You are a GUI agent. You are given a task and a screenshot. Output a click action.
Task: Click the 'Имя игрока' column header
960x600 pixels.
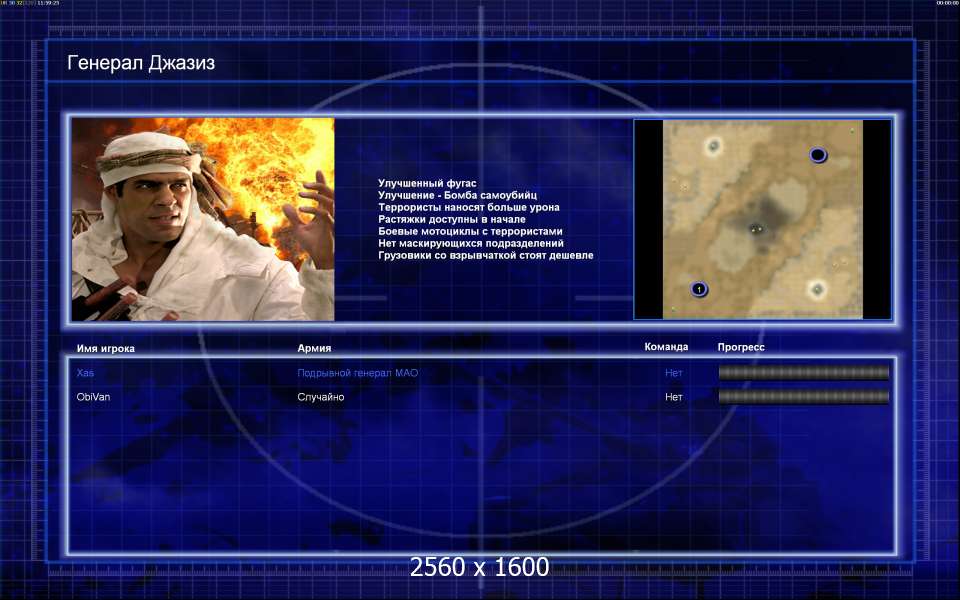105,348
